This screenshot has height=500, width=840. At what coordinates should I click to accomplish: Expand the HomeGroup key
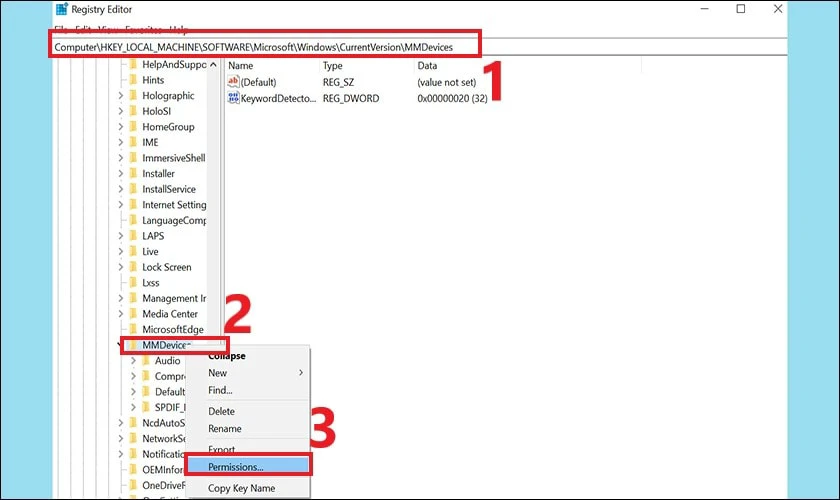coord(121,126)
